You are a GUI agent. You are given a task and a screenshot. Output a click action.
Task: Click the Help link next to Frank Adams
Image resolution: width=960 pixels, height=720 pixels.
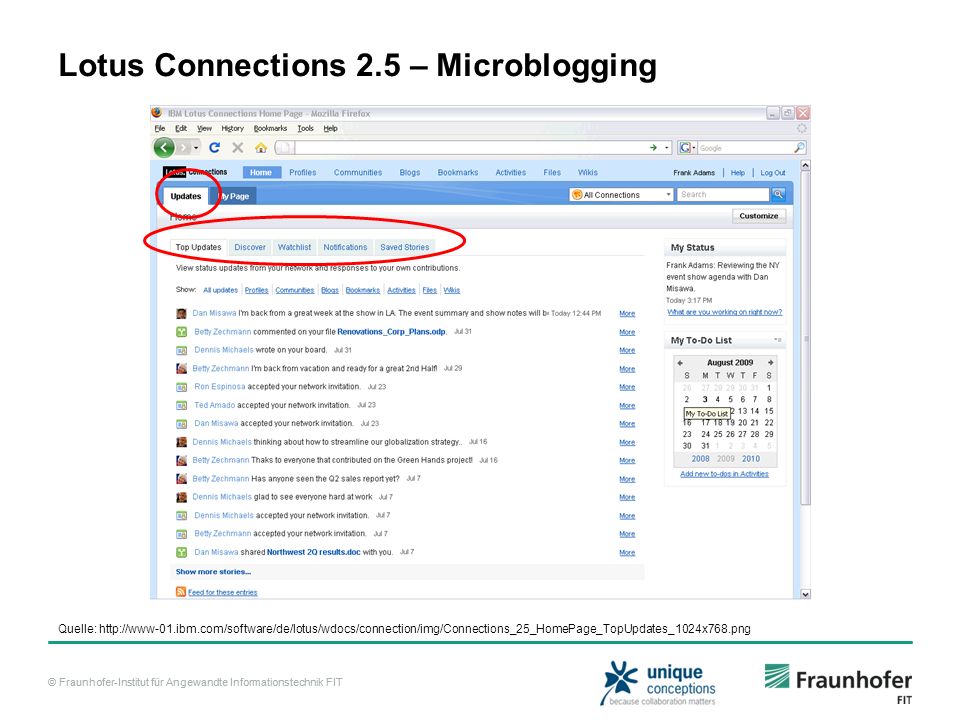click(738, 173)
